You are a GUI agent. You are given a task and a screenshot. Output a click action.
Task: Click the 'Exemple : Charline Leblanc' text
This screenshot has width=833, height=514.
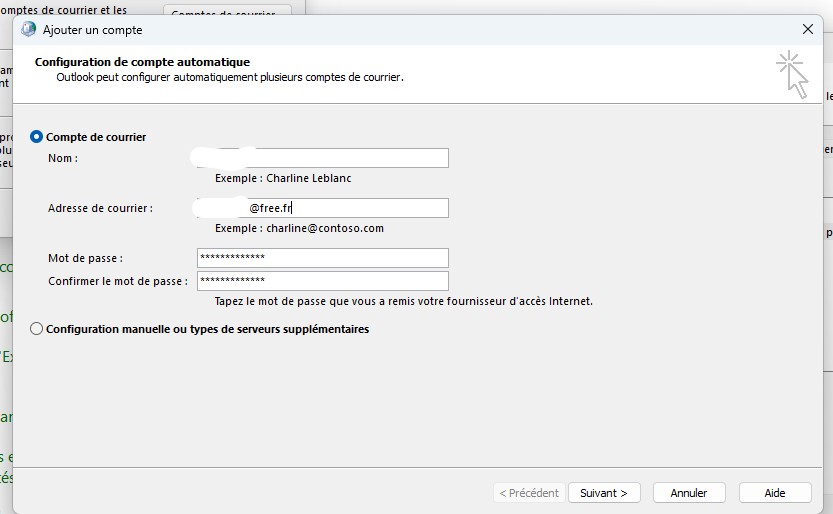point(283,178)
